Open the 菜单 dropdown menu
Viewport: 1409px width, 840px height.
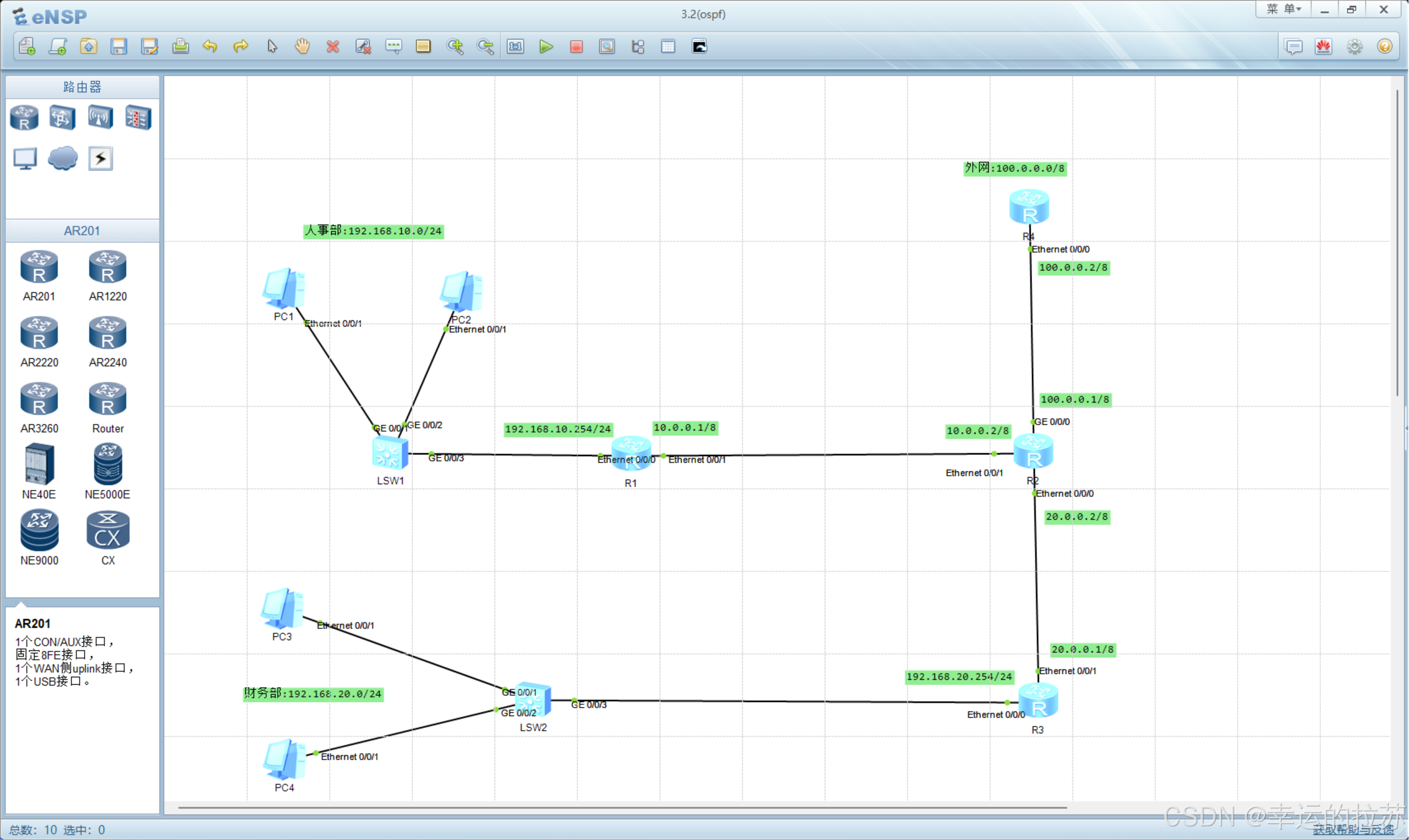point(1284,9)
